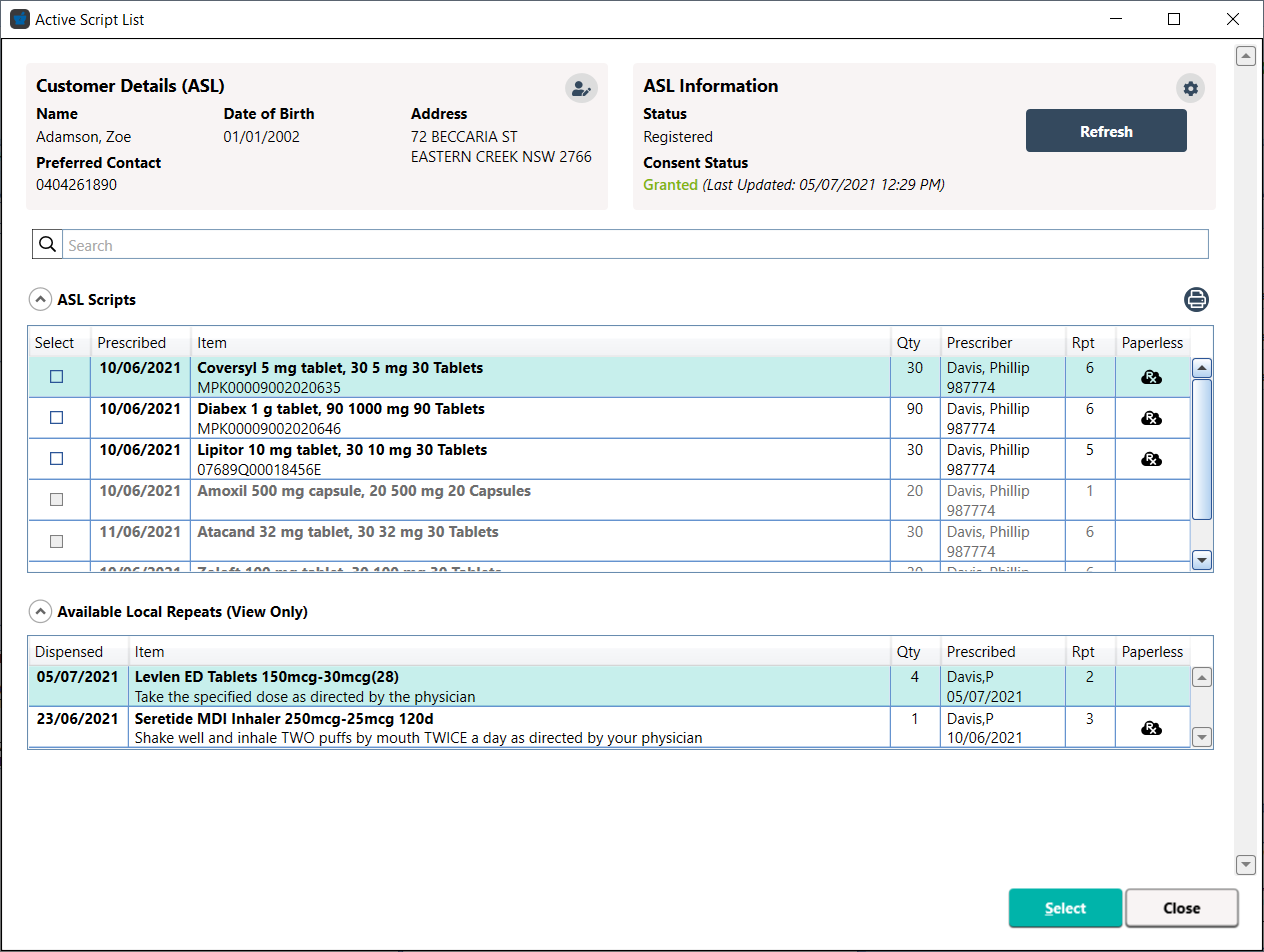Click ASL Scripts list scroll down arrow
This screenshot has width=1264, height=952.
(1203, 560)
